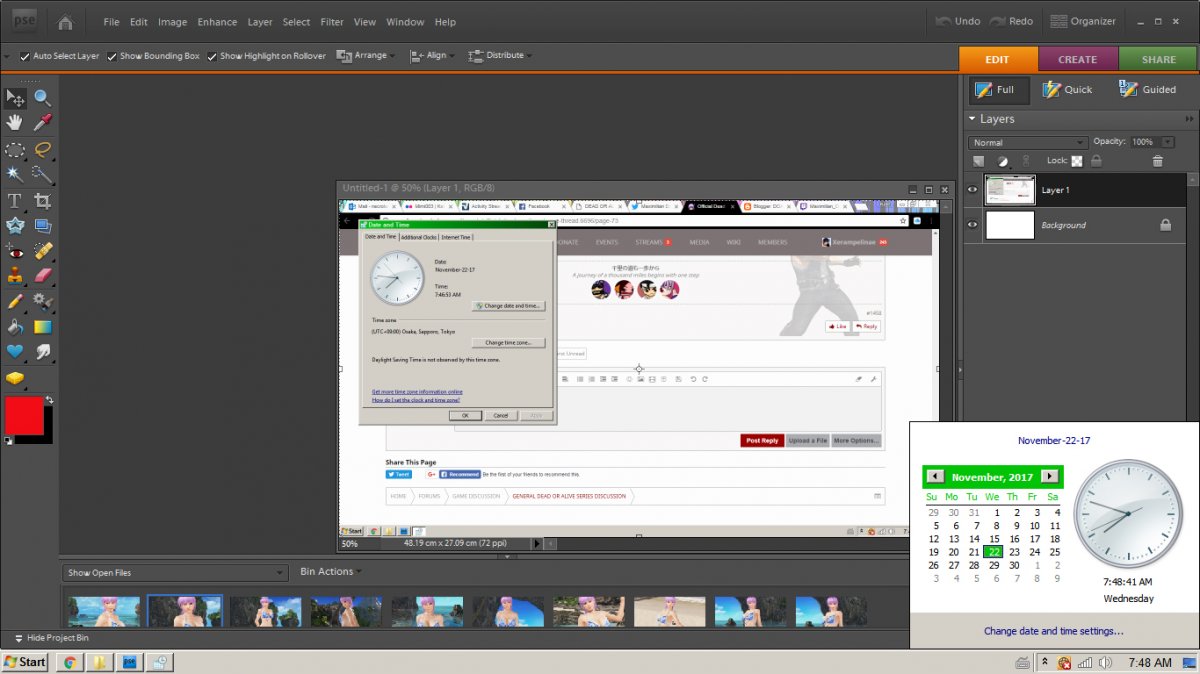Click the Home icon in top bar
This screenshot has width=1200, height=674.
65,21
